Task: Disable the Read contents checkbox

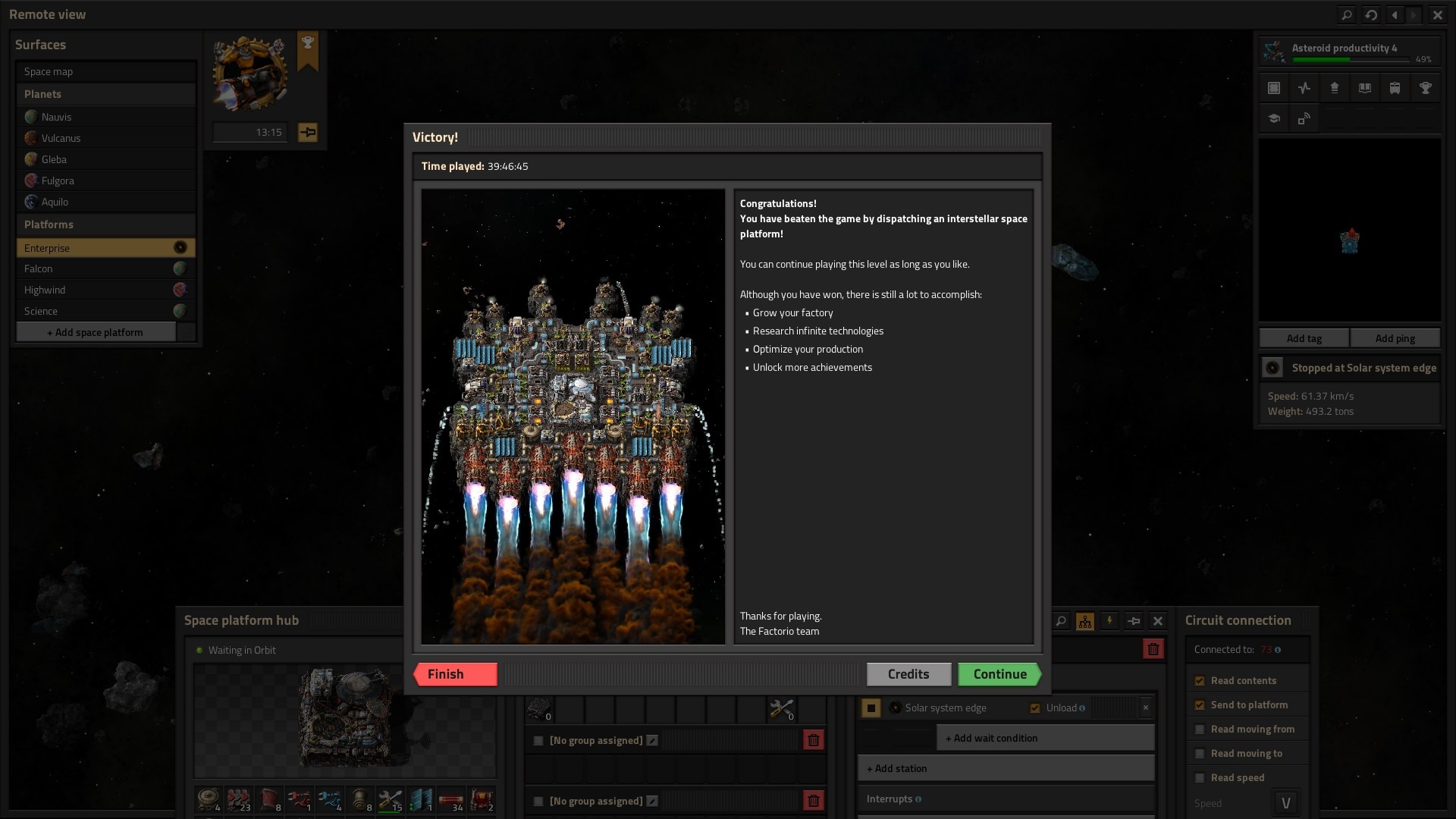Action: point(1200,681)
